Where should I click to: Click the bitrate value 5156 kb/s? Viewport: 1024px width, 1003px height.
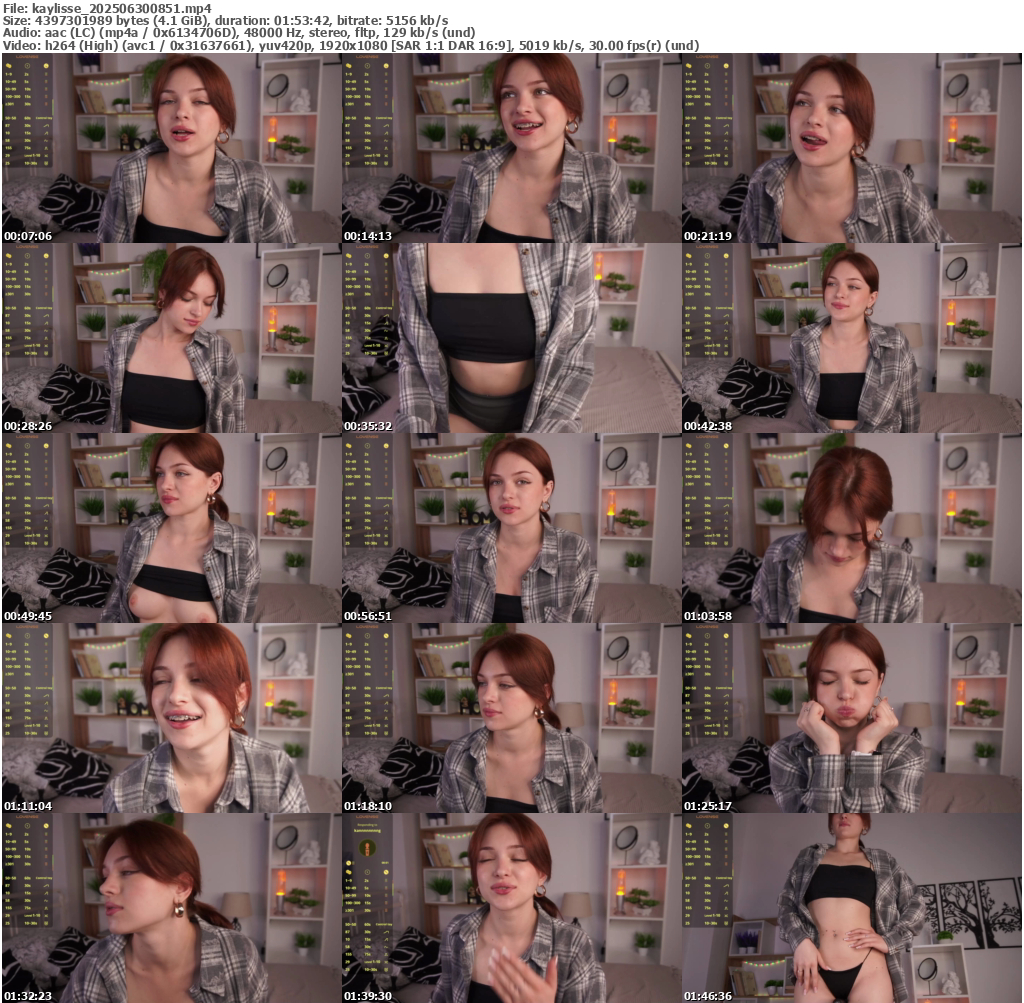coord(417,20)
